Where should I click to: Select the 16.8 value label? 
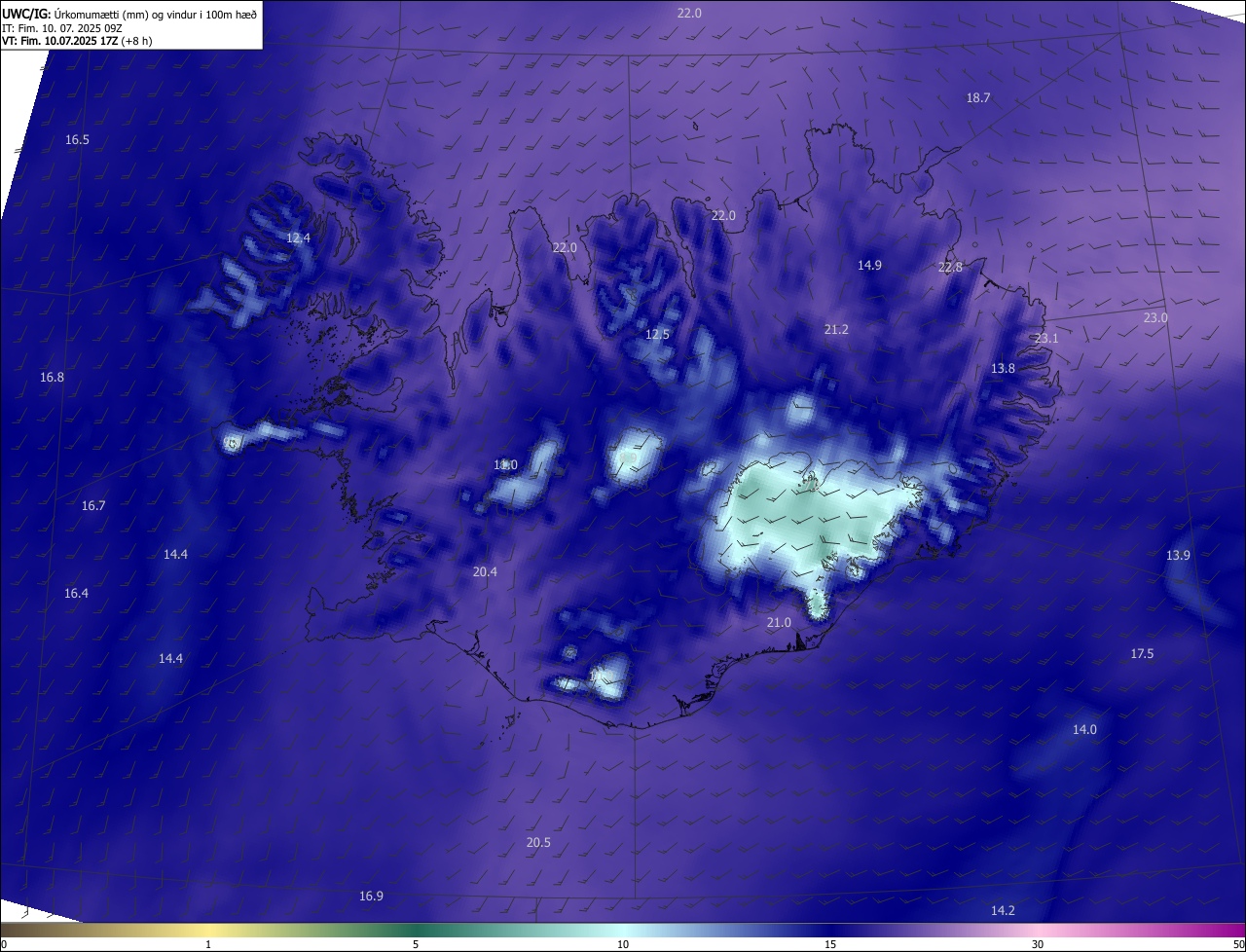click(x=52, y=377)
